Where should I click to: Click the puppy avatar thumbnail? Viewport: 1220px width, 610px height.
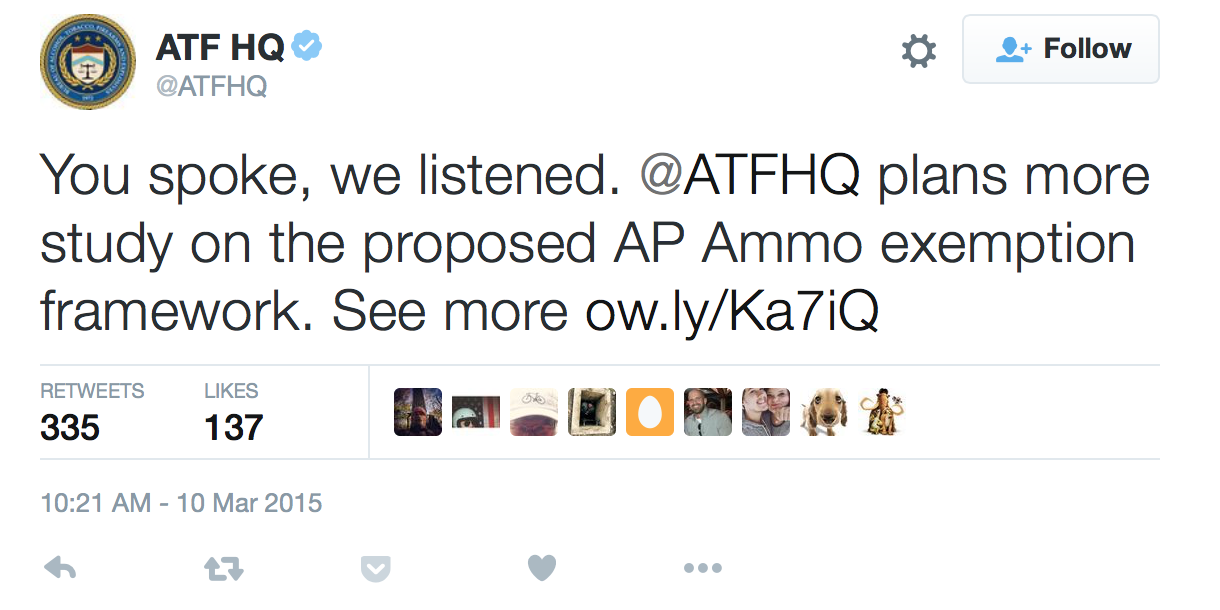[823, 412]
